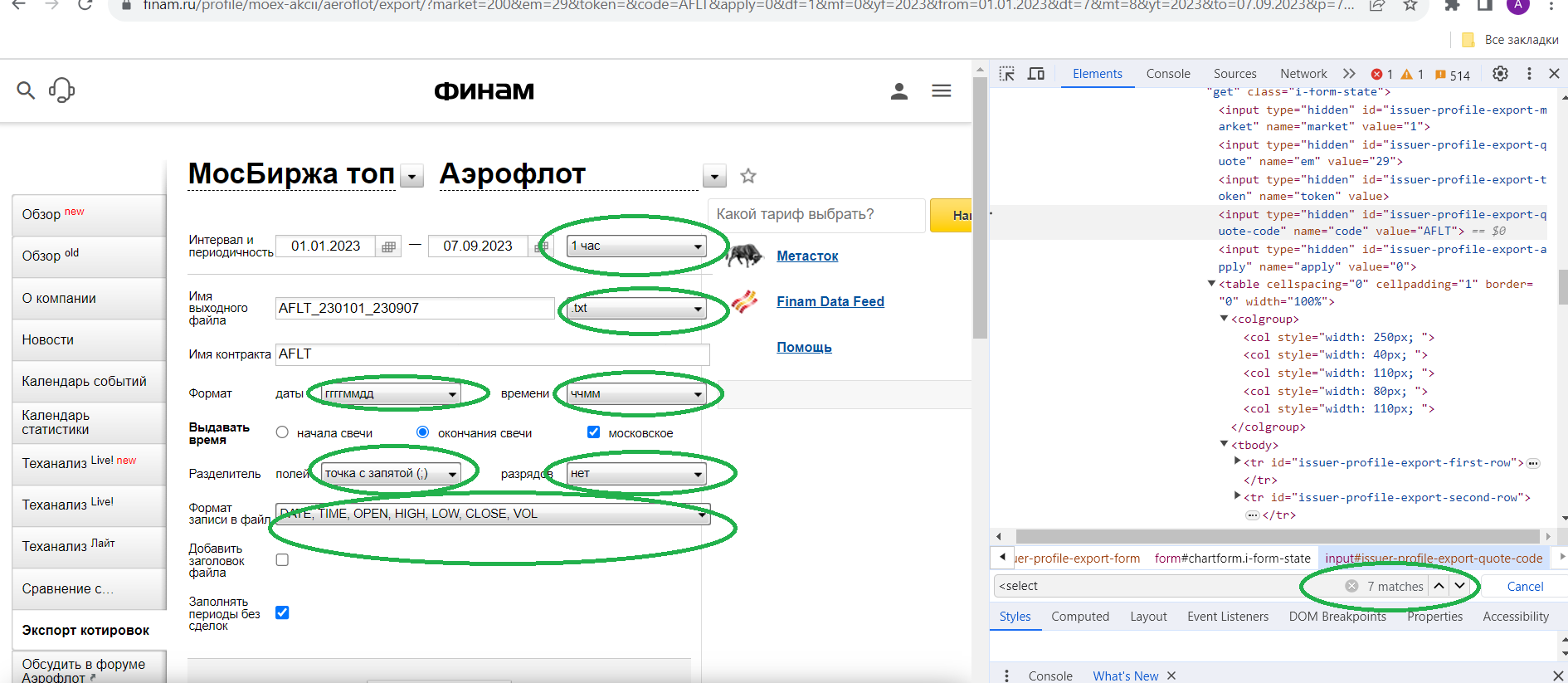Go to next search match in Elements

click(1459, 586)
